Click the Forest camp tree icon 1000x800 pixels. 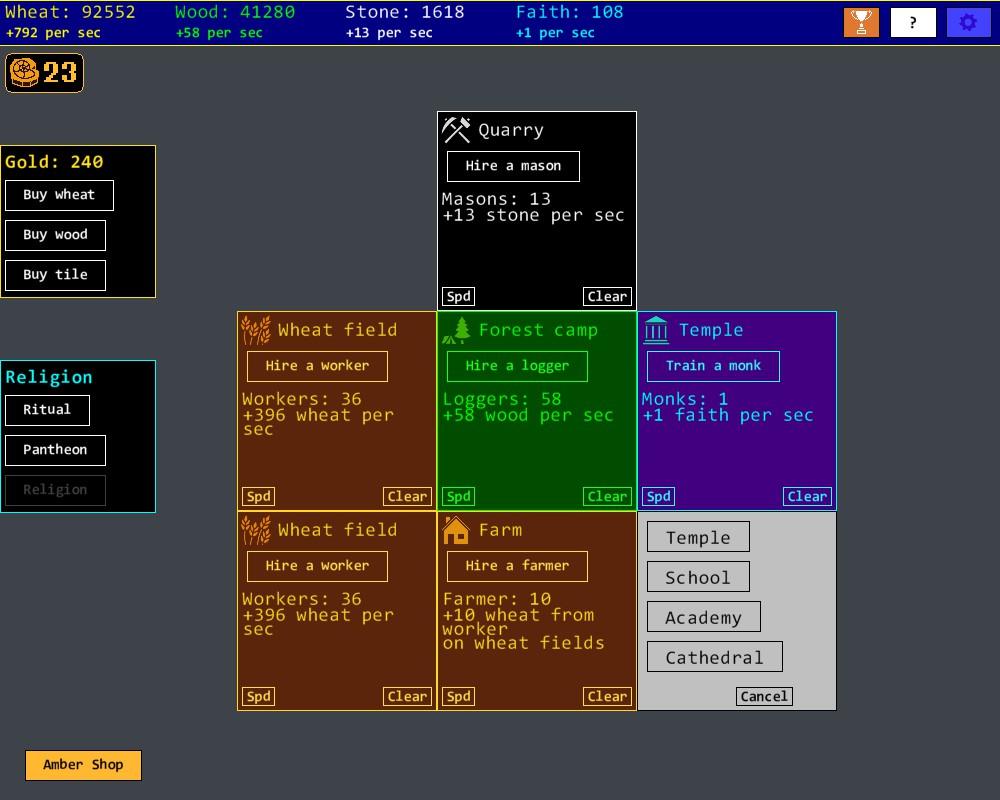[461, 330]
